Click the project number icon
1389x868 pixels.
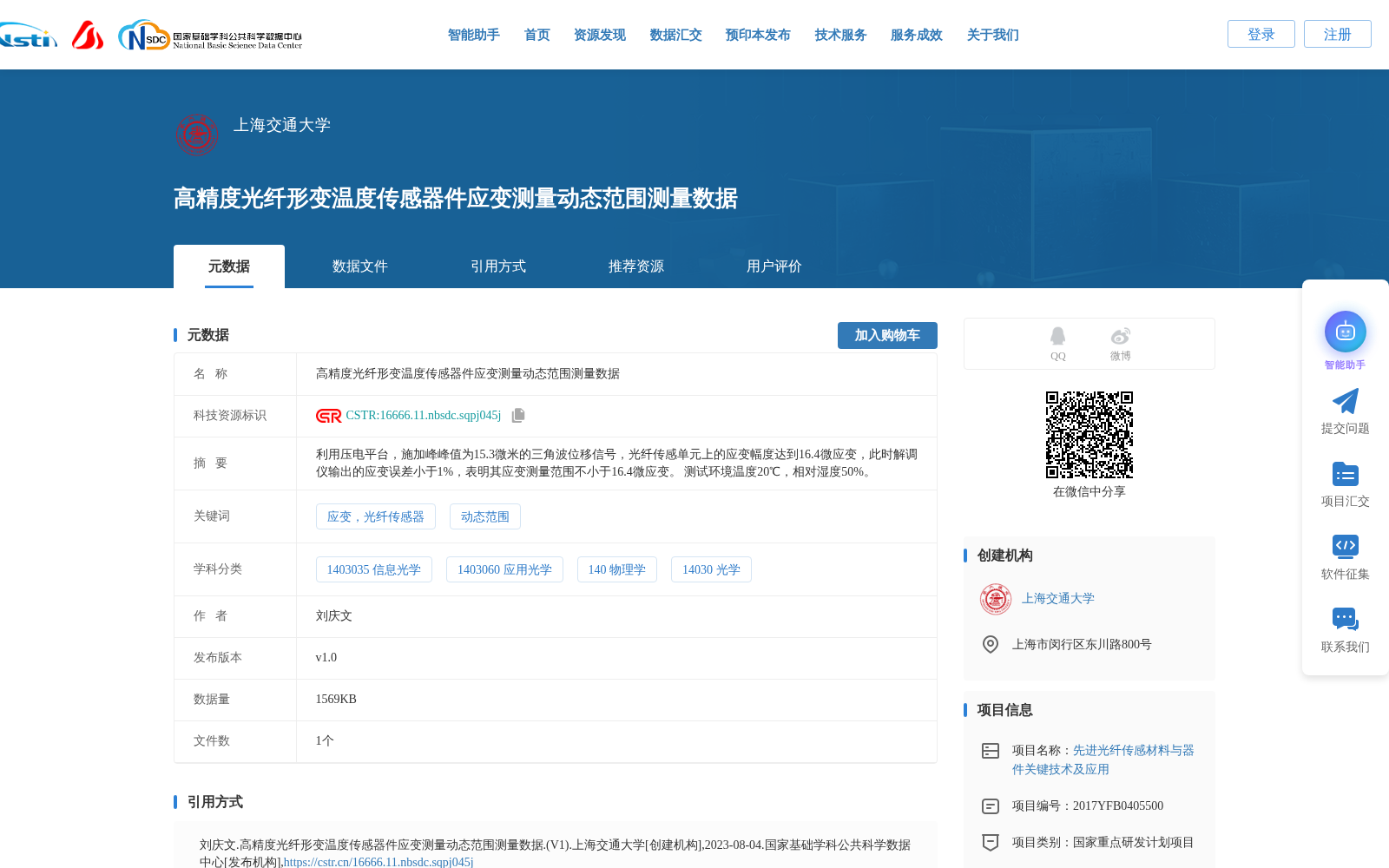pyautogui.click(x=990, y=806)
